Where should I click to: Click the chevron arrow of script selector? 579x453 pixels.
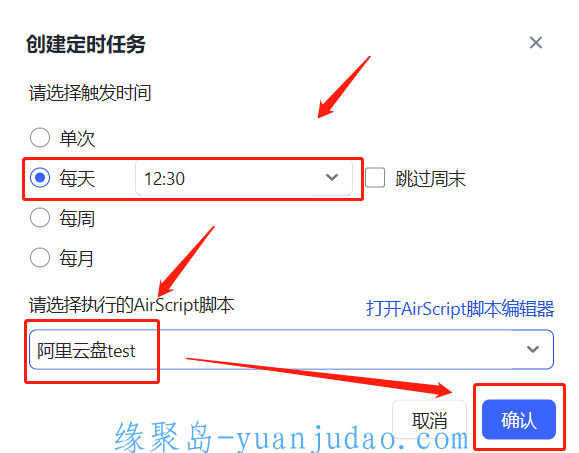(x=532, y=349)
